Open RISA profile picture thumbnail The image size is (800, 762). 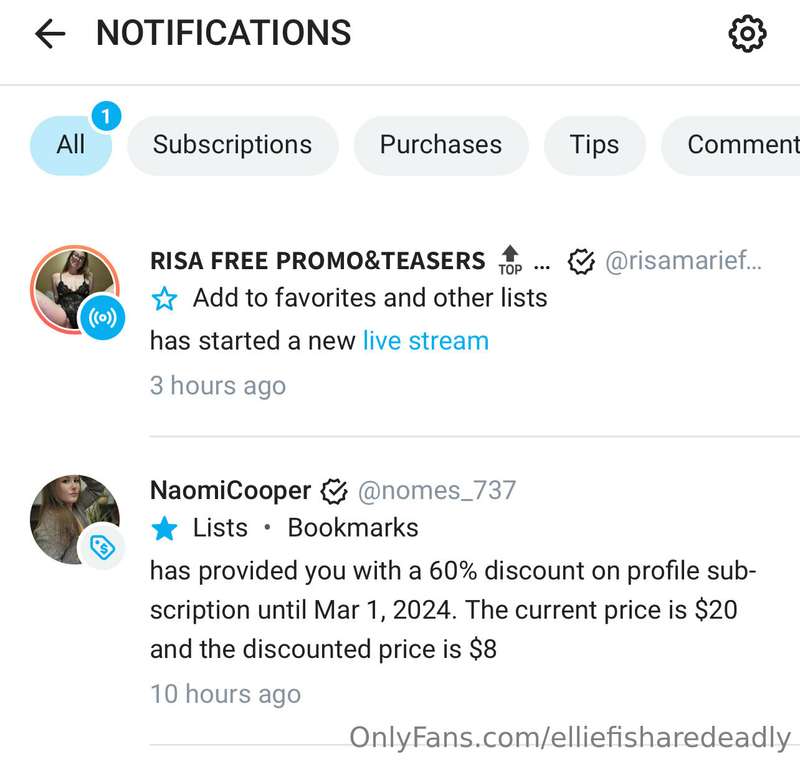[x=74, y=290]
